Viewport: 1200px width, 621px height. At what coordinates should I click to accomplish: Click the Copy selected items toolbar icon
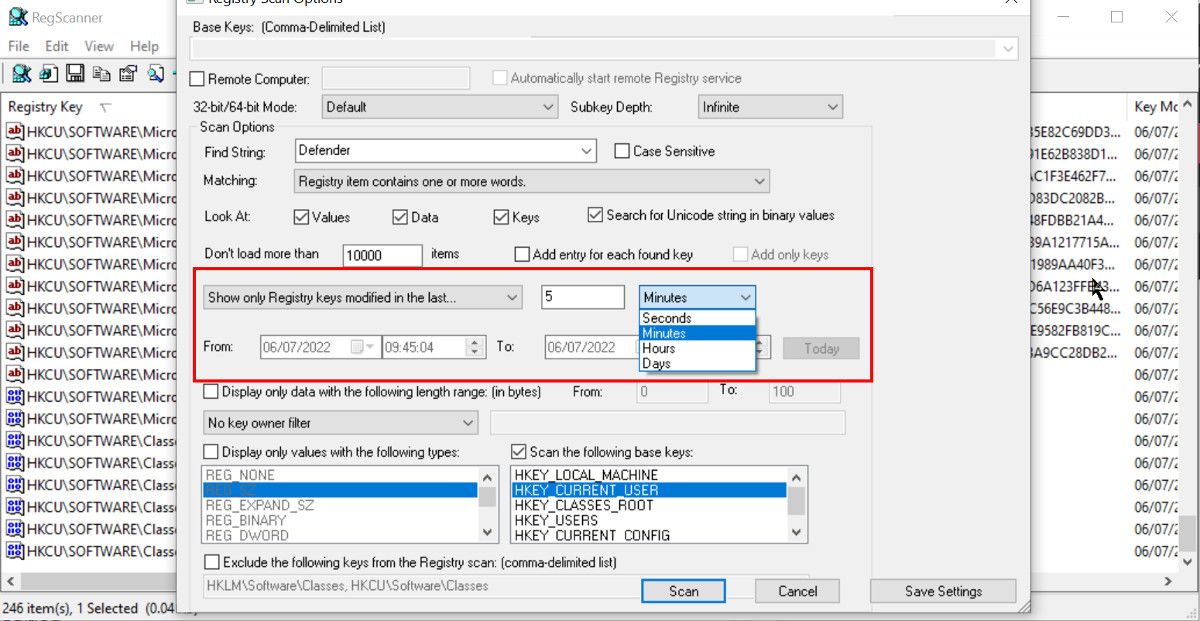101,74
